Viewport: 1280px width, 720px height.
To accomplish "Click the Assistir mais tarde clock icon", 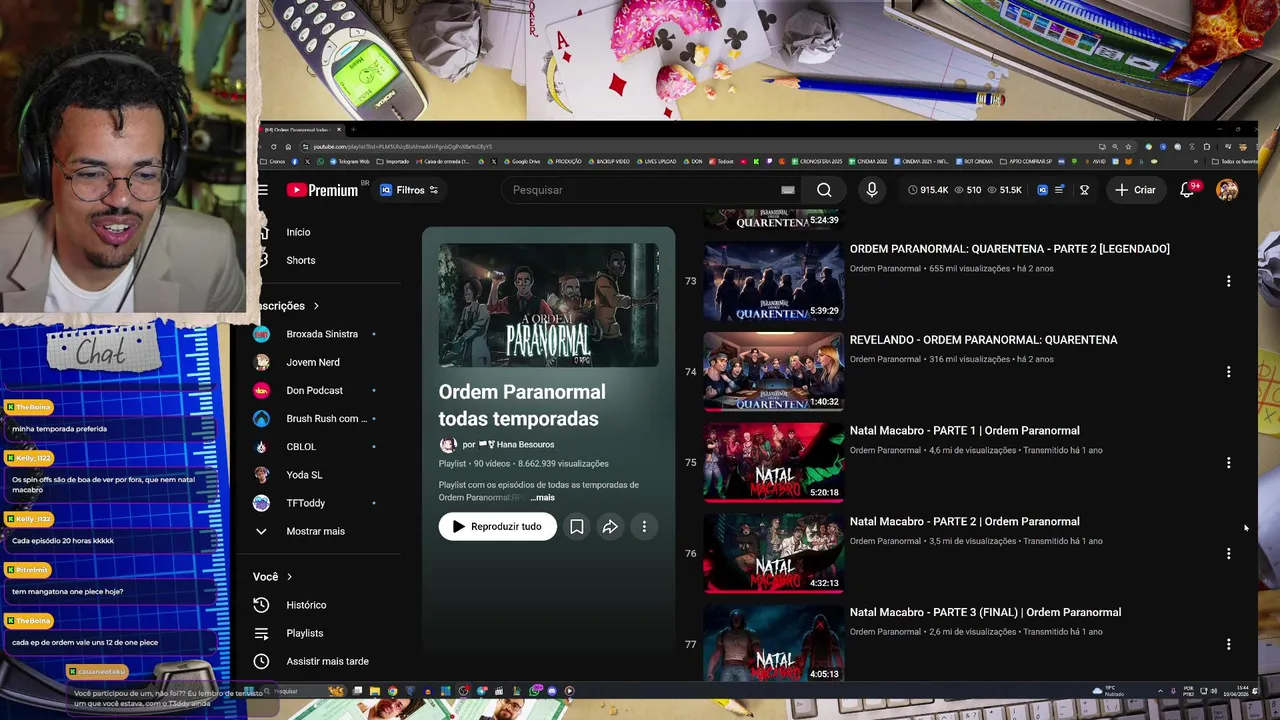I will tap(261, 661).
